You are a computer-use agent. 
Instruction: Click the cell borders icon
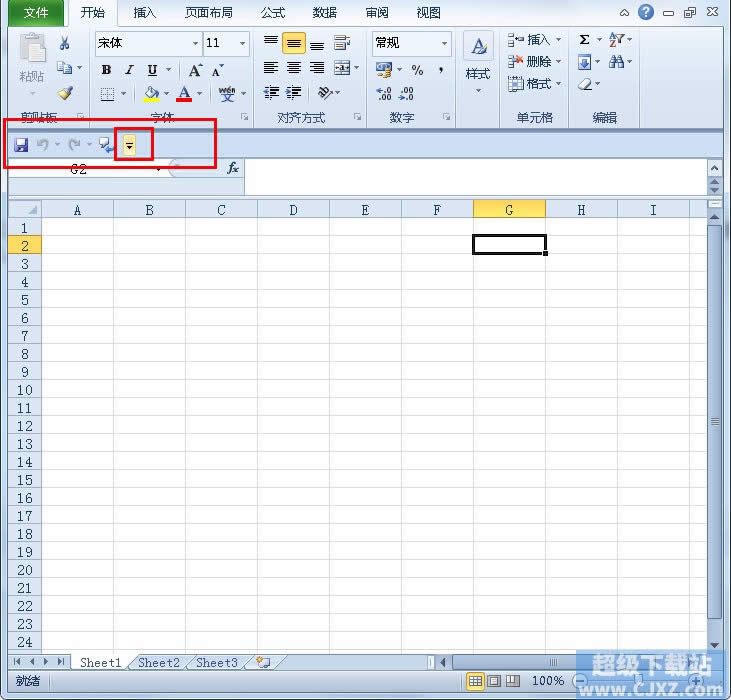(x=107, y=94)
